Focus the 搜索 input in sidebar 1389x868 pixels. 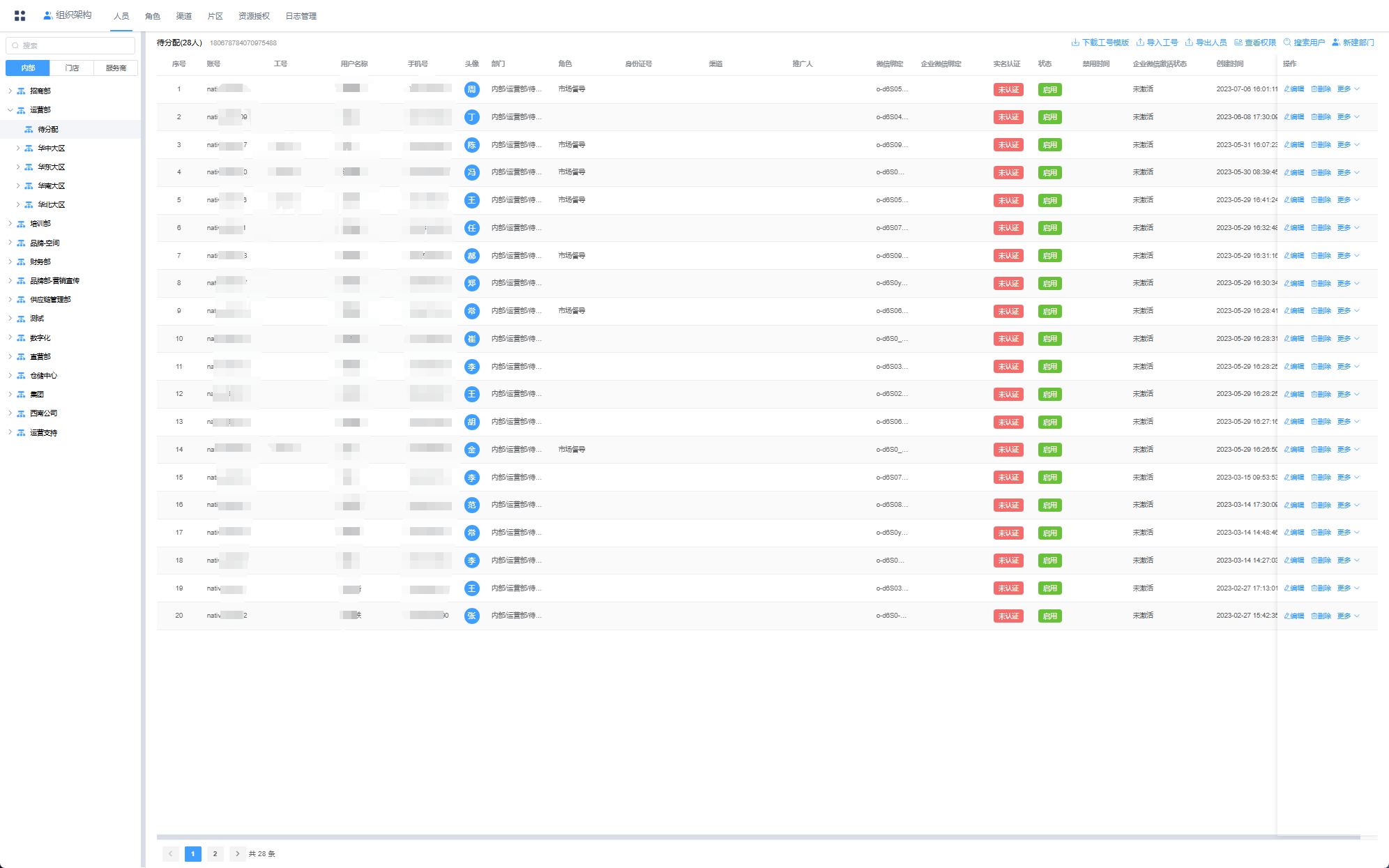coord(70,45)
